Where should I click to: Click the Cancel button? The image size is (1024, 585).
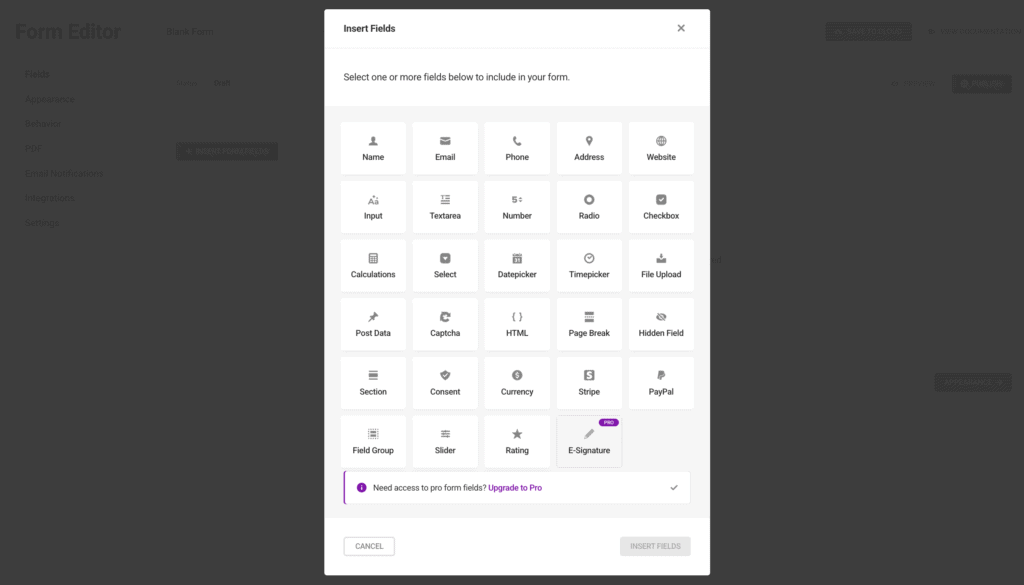[x=369, y=546]
